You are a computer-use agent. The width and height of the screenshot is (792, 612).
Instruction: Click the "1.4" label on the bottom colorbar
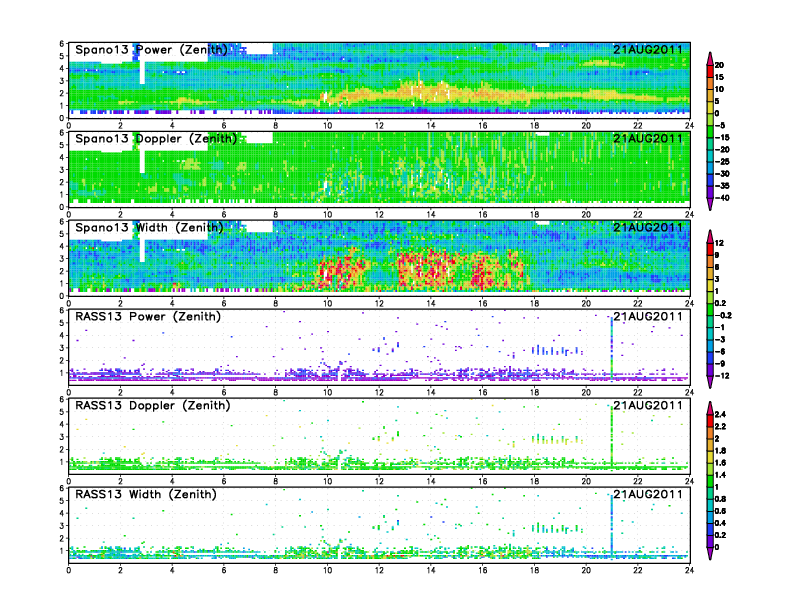[x=720, y=475]
